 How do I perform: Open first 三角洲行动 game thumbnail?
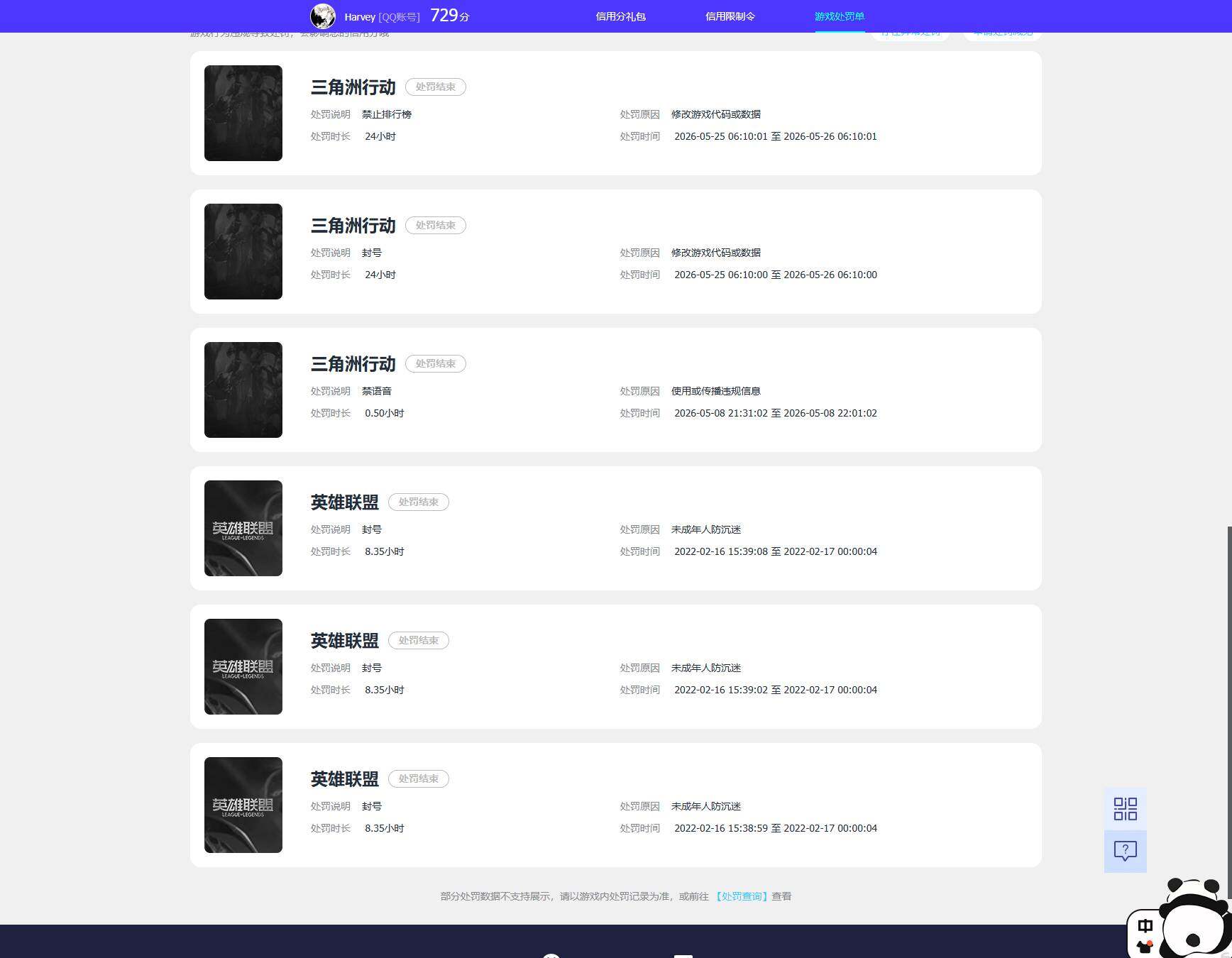[x=243, y=113]
